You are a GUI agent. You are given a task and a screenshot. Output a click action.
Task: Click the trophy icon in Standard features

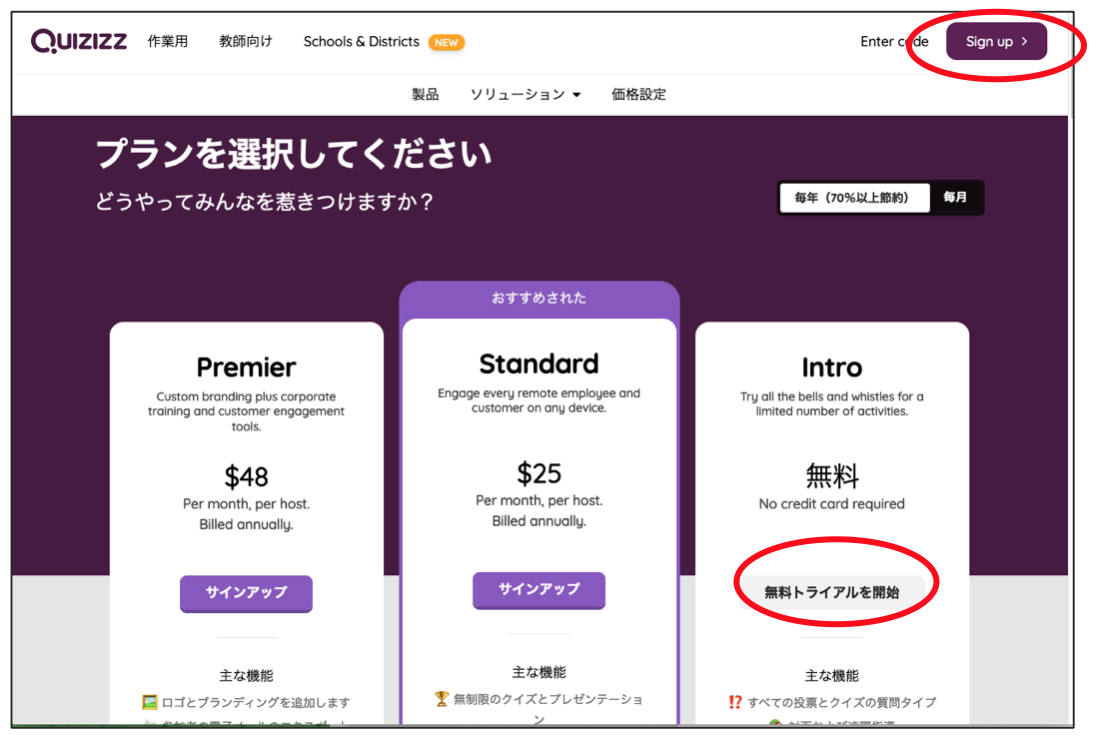pyautogui.click(x=442, y=699)
